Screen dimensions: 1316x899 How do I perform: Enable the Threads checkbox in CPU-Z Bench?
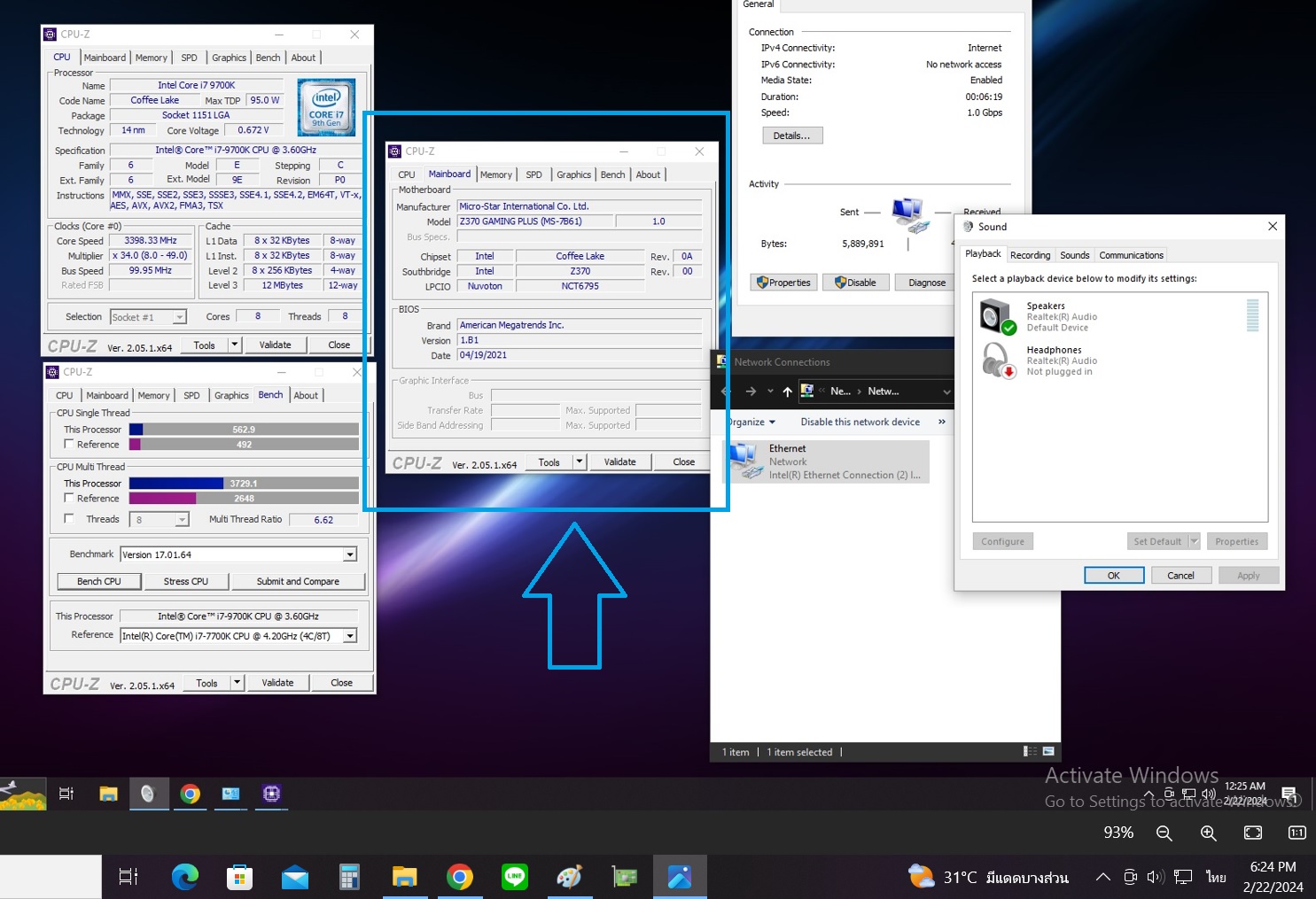[x=69, y=519]
